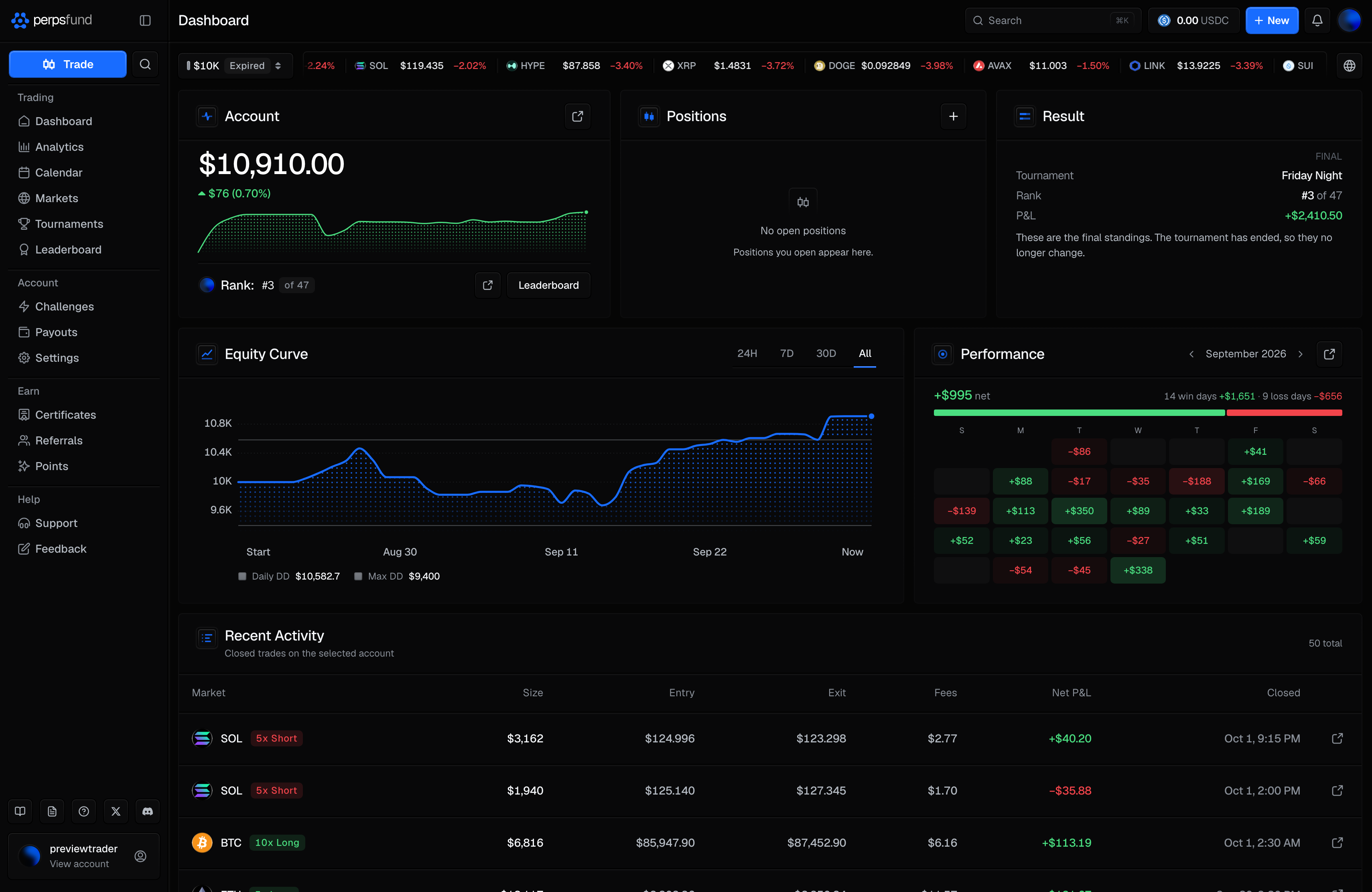Open previewtrader View account card
The height and width of the screenshot is (892, 1372).
84,856
